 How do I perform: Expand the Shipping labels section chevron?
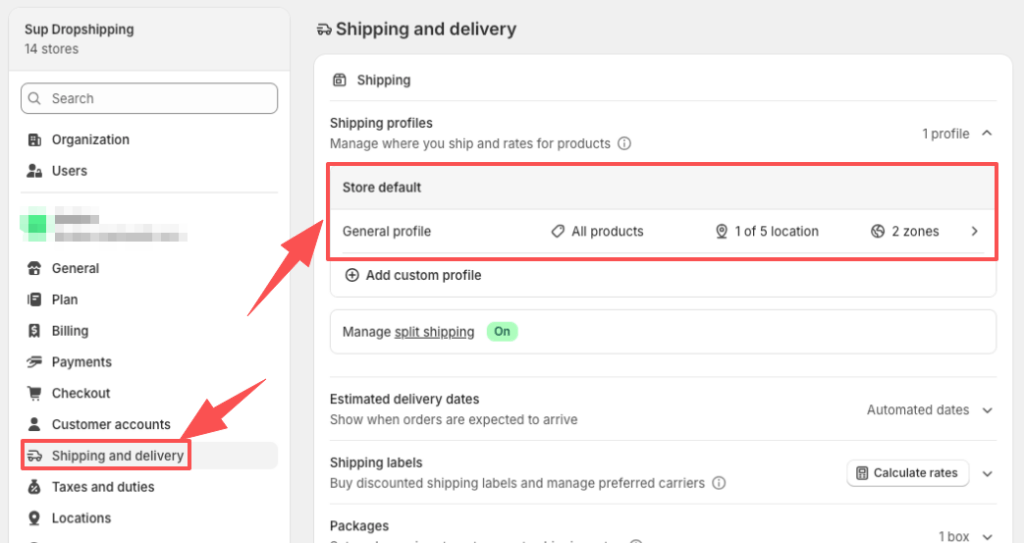(987, 474)
